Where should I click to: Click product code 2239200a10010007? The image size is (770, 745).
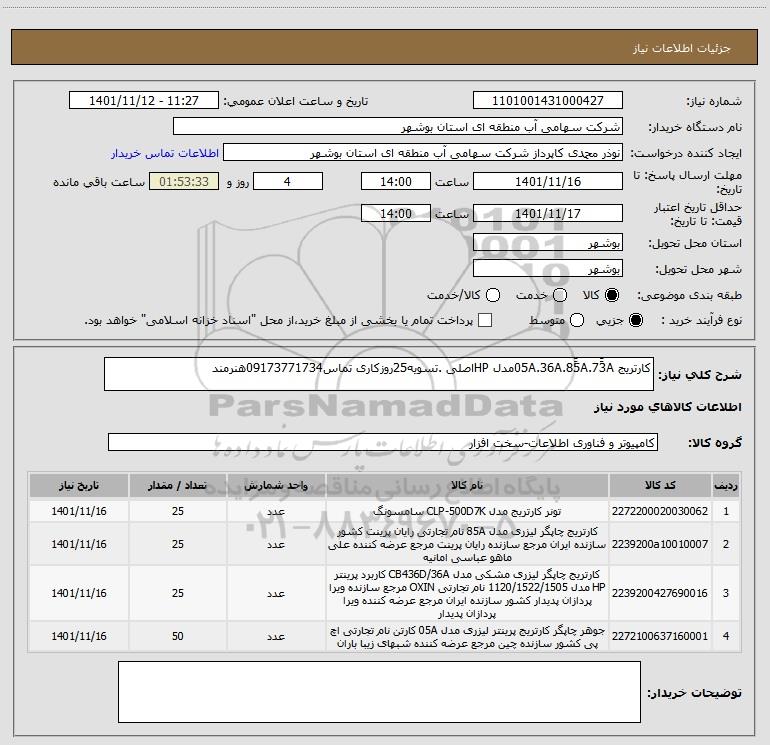point(660,544)
